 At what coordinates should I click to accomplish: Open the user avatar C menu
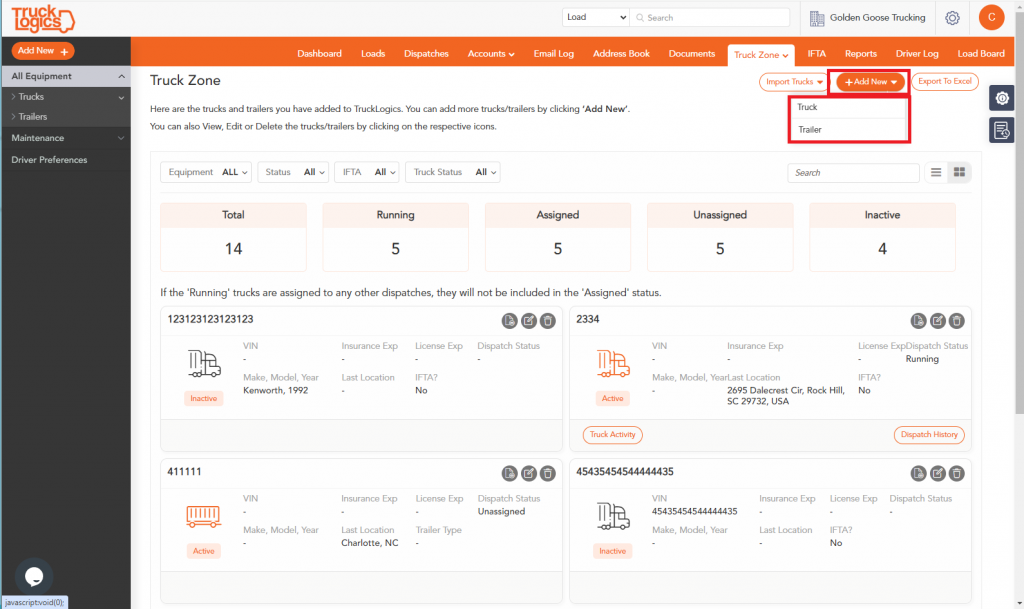click(x=991, y=18)
